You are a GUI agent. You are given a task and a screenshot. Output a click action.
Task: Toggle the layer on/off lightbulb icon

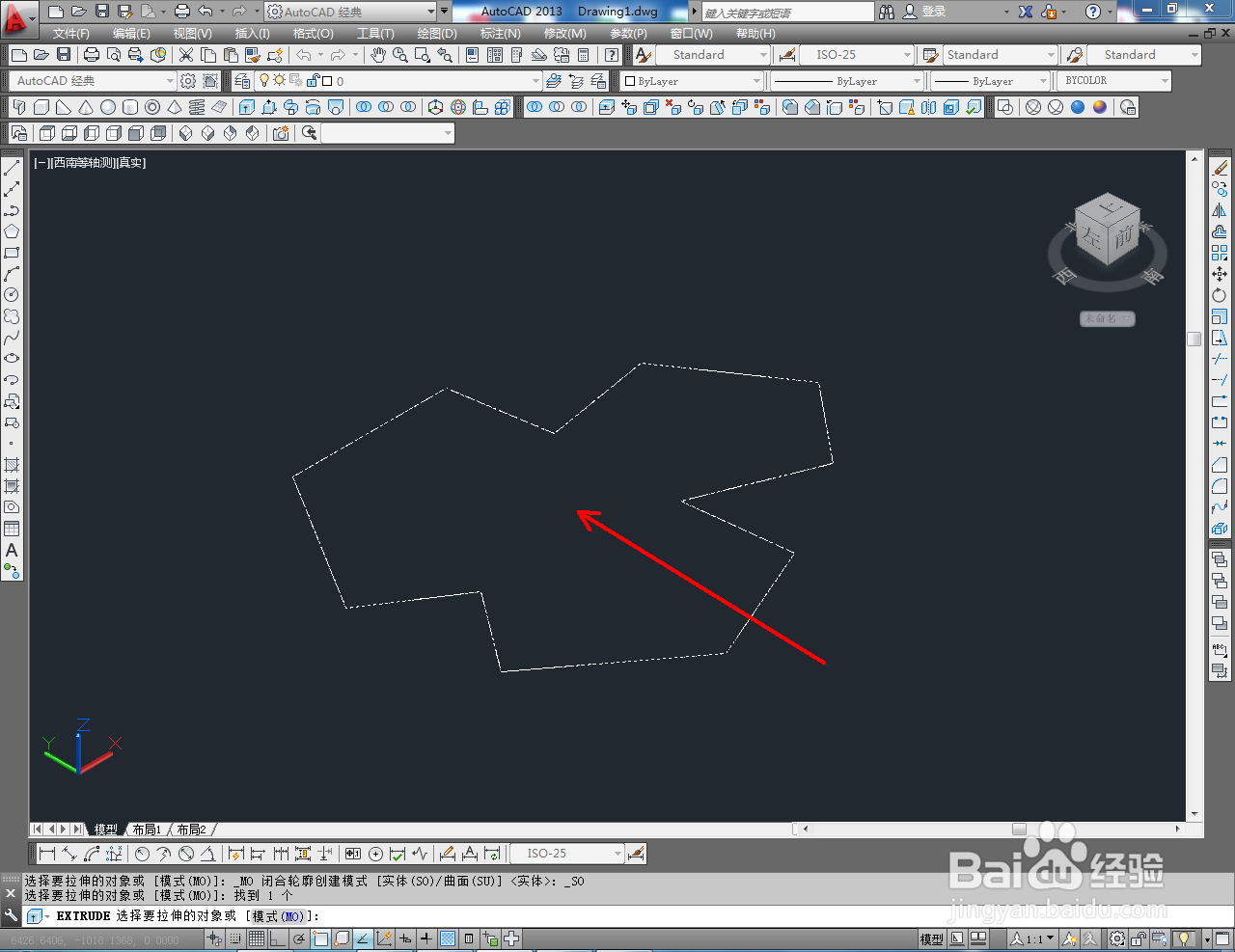(264, 81)
